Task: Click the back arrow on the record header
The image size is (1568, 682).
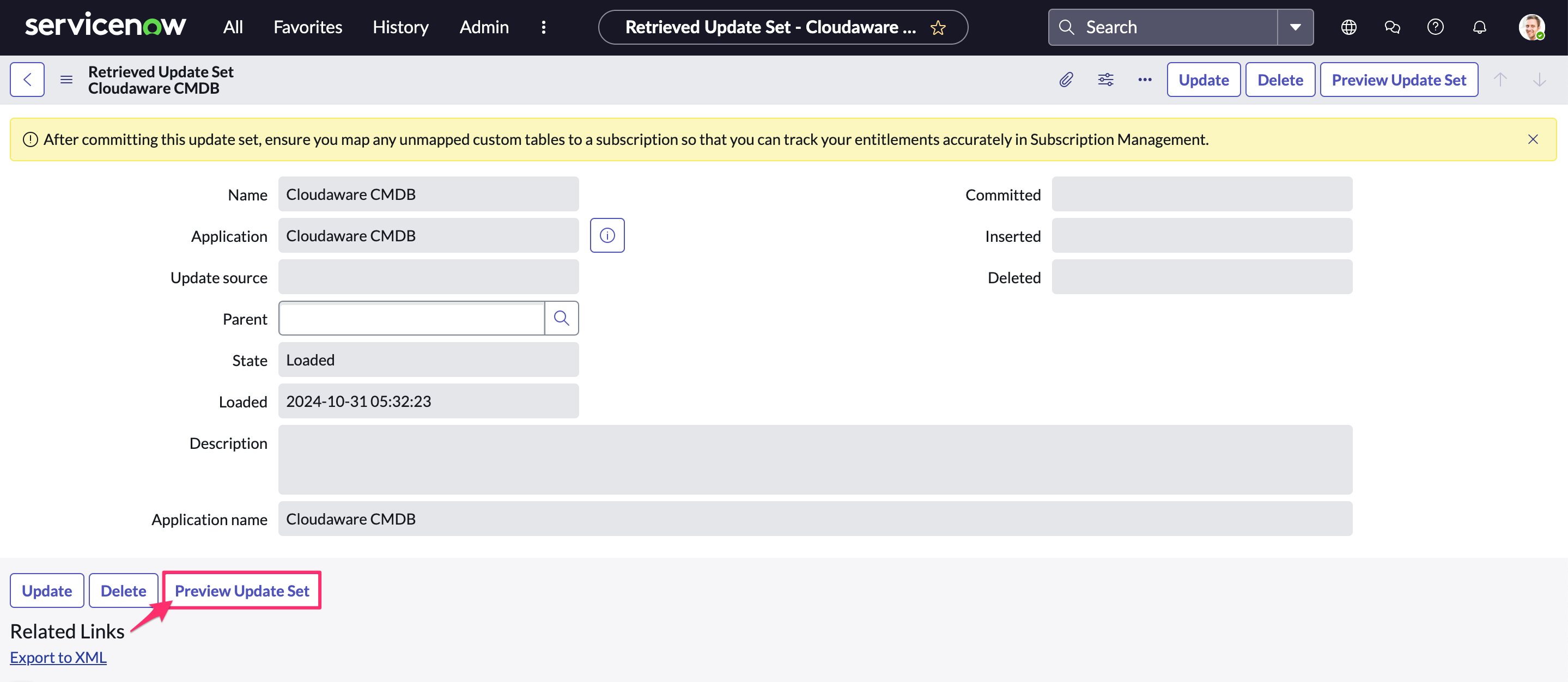Action: 27,79
